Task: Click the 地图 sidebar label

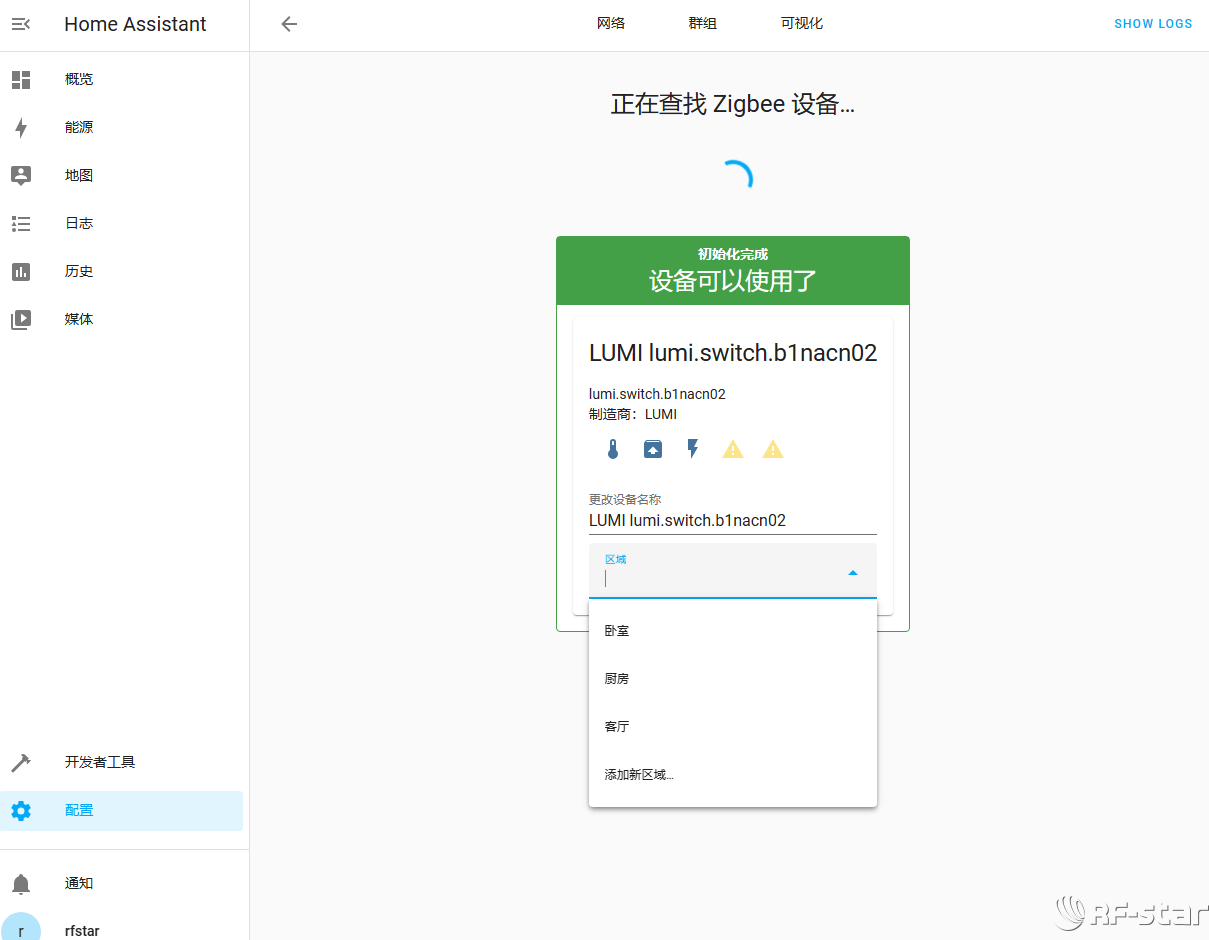Action: click(79, 176)
